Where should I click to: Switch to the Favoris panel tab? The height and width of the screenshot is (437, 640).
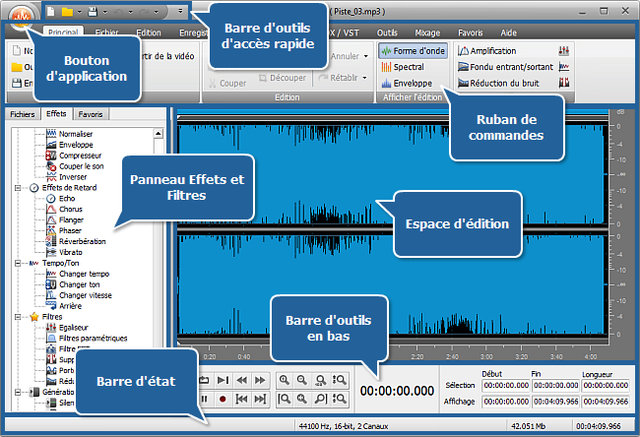tap(90, 114)
